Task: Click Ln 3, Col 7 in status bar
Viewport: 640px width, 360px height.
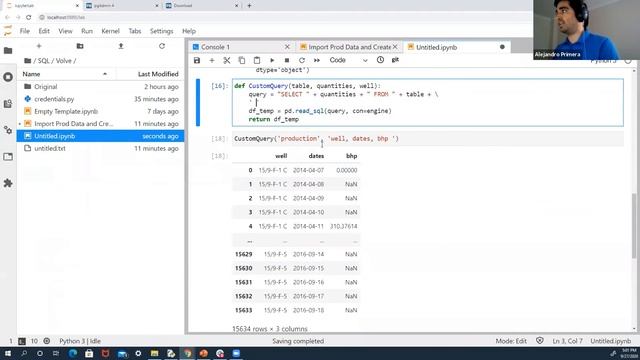Action: 567,341
